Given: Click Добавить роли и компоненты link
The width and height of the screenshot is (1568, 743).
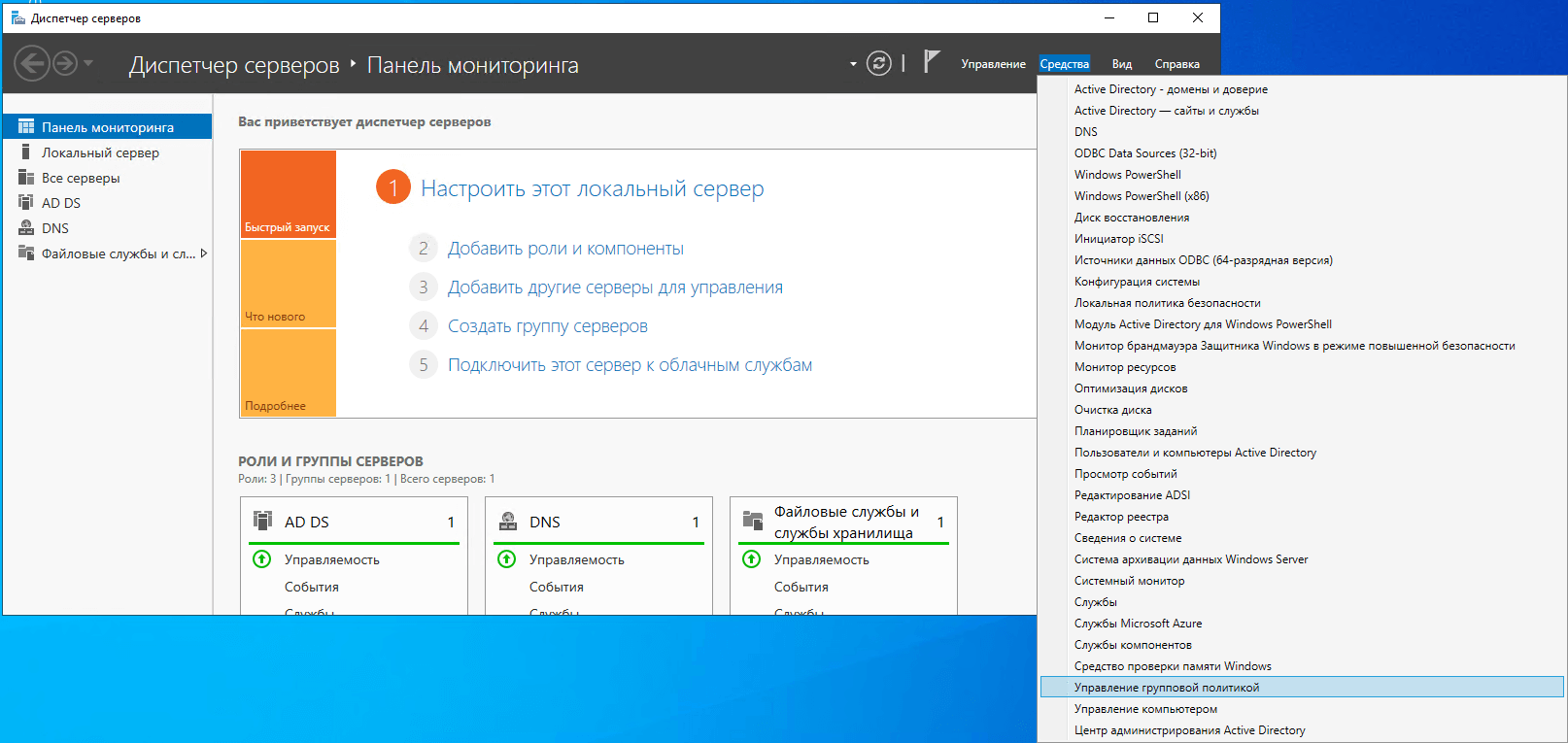Looking at the screenshot, I should pos(565,249).
